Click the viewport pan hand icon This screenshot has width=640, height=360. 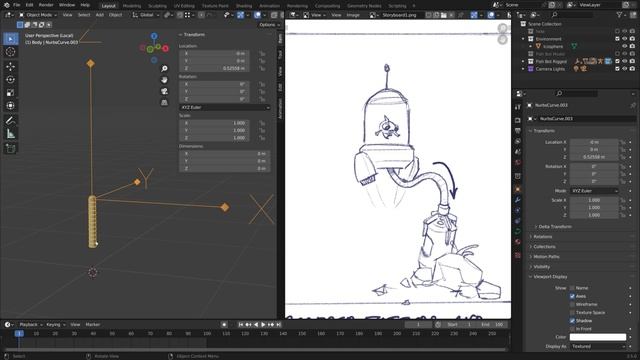point(164,80)
